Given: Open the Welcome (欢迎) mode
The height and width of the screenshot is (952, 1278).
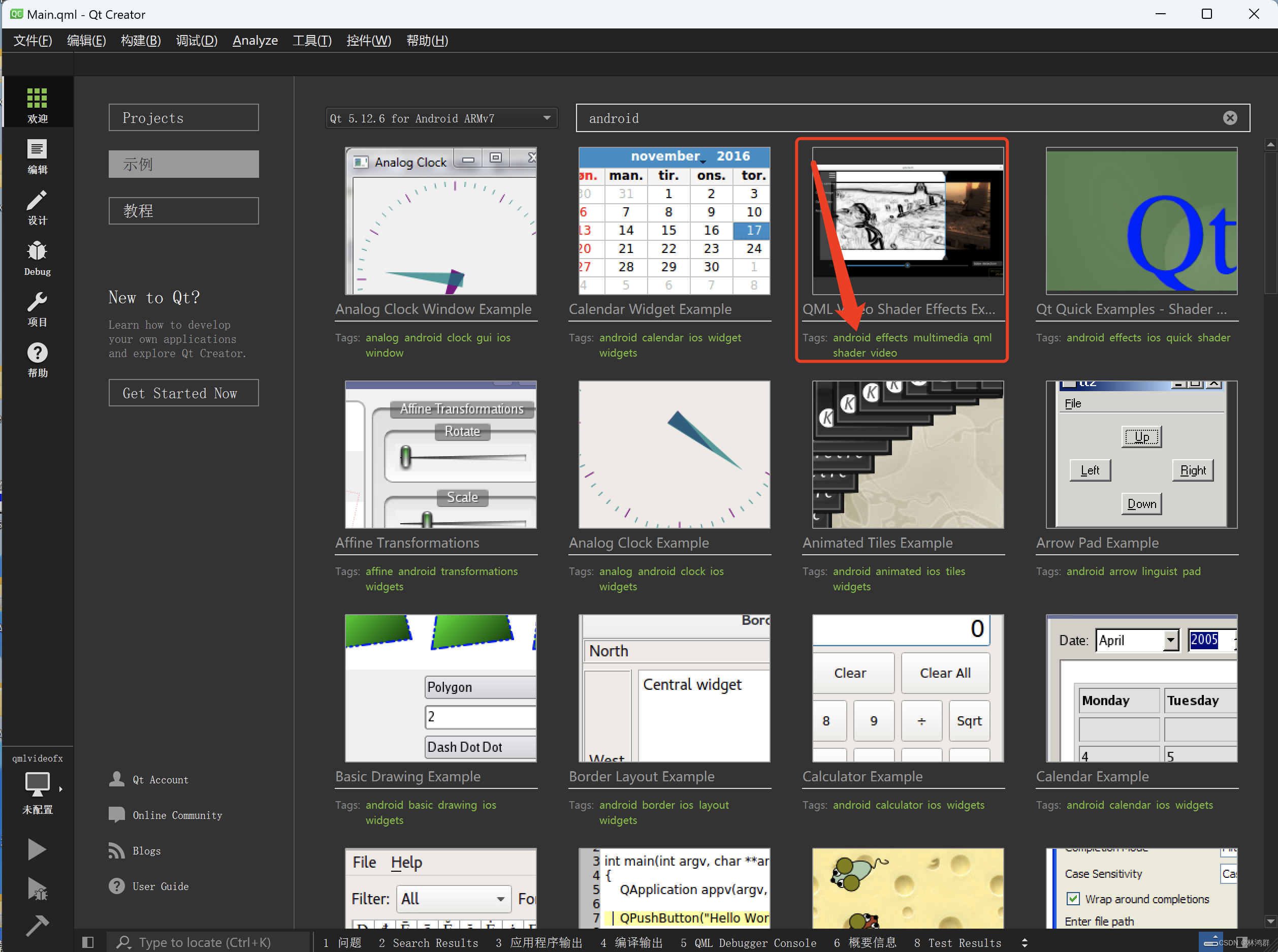Looking at the screenshot, I should pyautogui.click(x=38, y=104).
